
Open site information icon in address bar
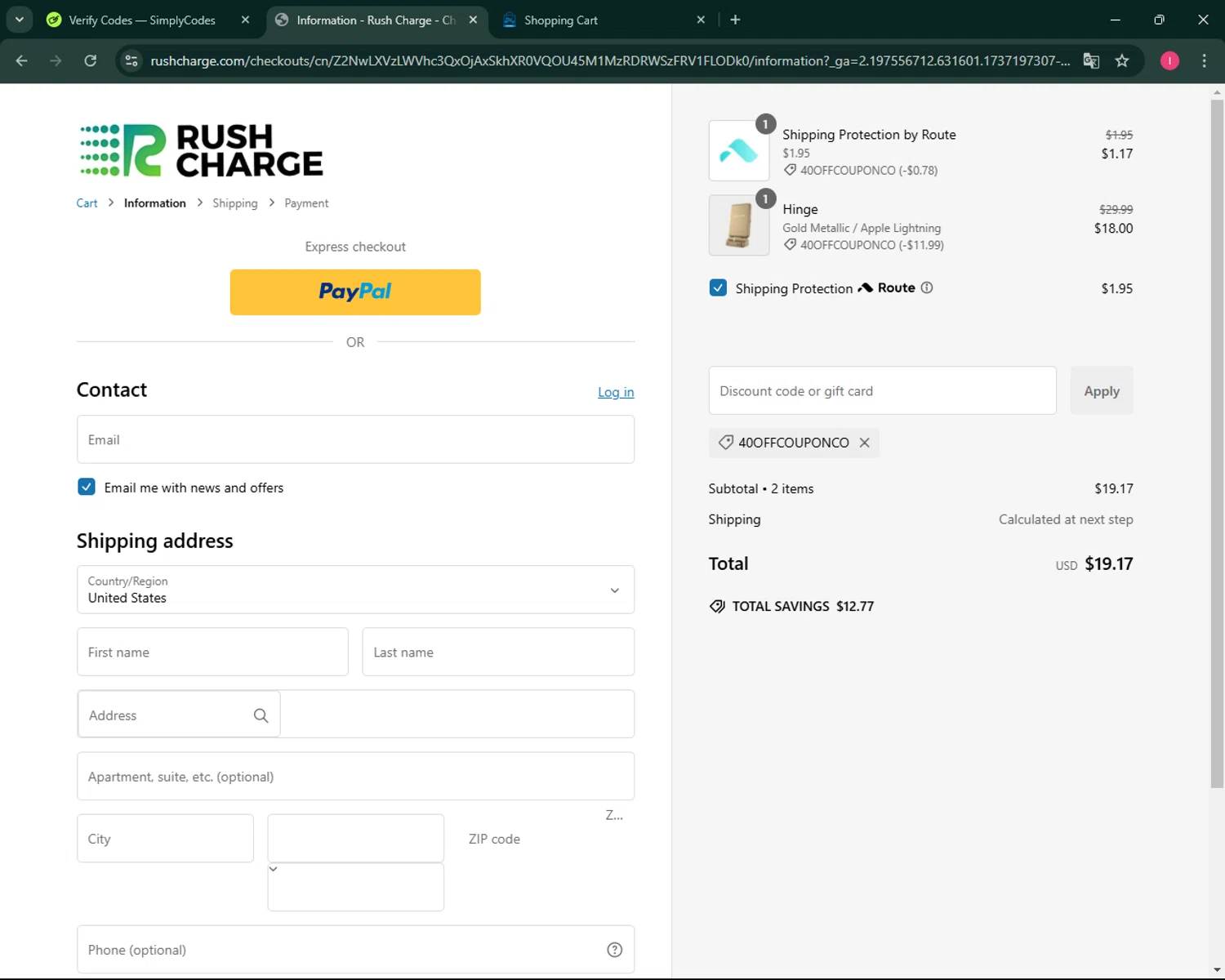tap(131, 60)
